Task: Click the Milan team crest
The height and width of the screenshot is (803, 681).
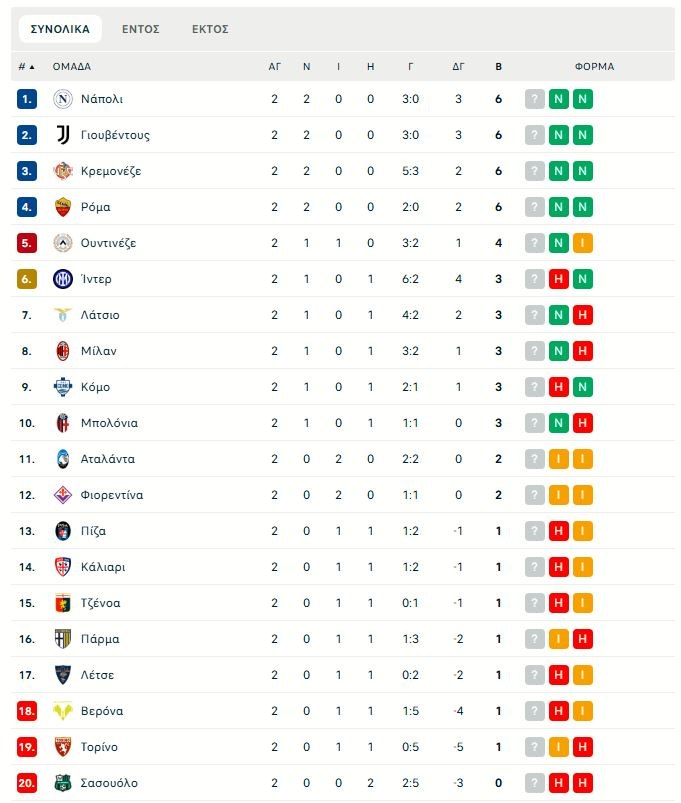Action: pos(63,351)
